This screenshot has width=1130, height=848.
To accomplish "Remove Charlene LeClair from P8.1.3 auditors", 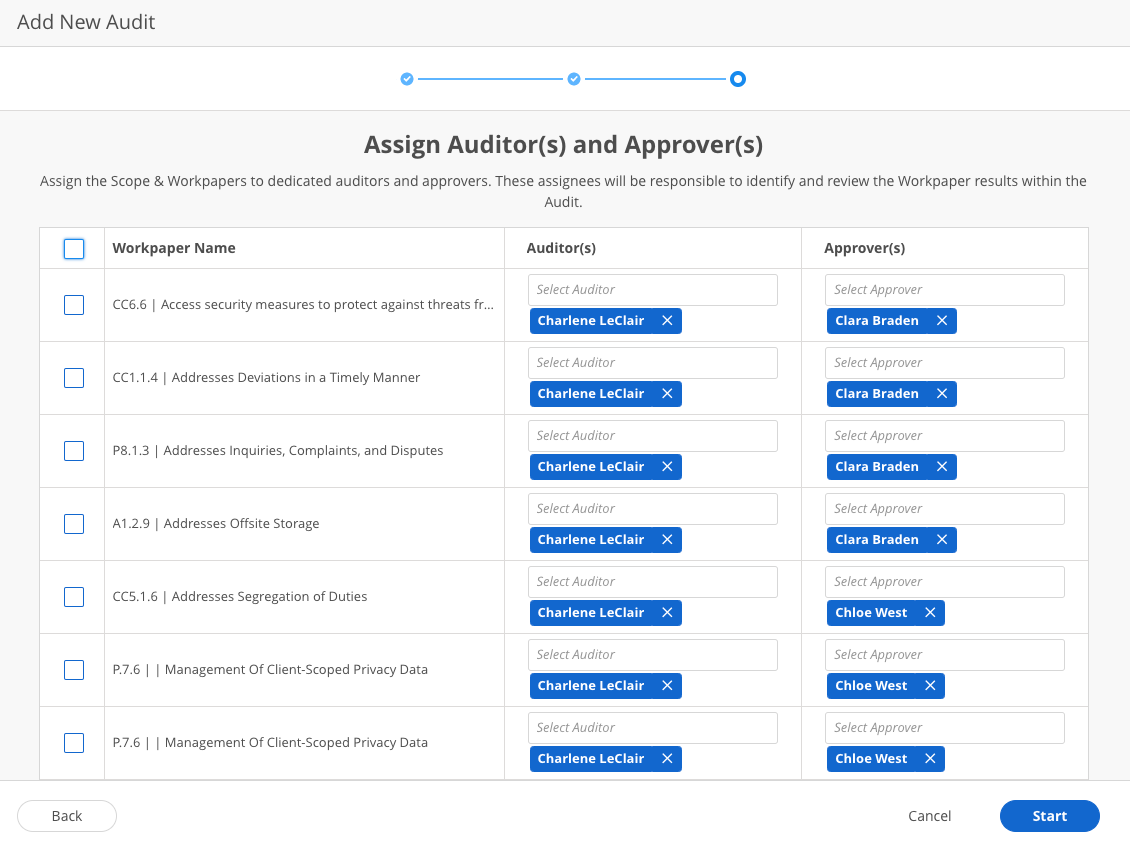I will pyautogui.click(x=667, y=467).
